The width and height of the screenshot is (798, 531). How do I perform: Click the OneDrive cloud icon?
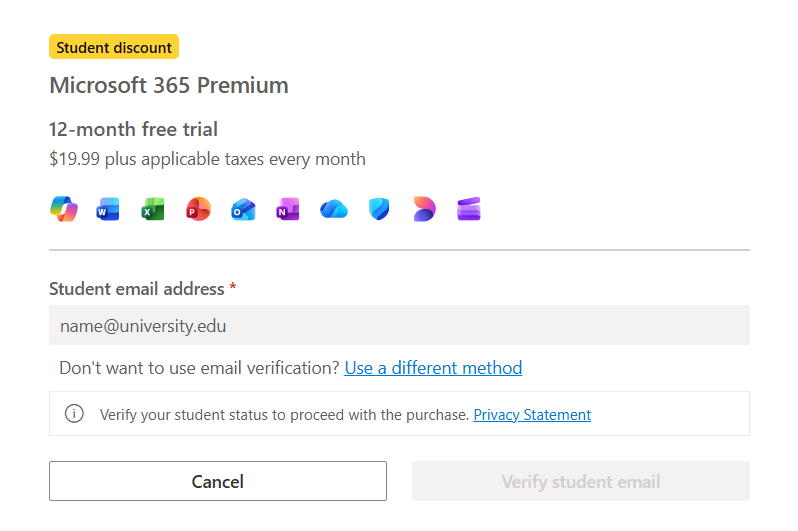334,210
